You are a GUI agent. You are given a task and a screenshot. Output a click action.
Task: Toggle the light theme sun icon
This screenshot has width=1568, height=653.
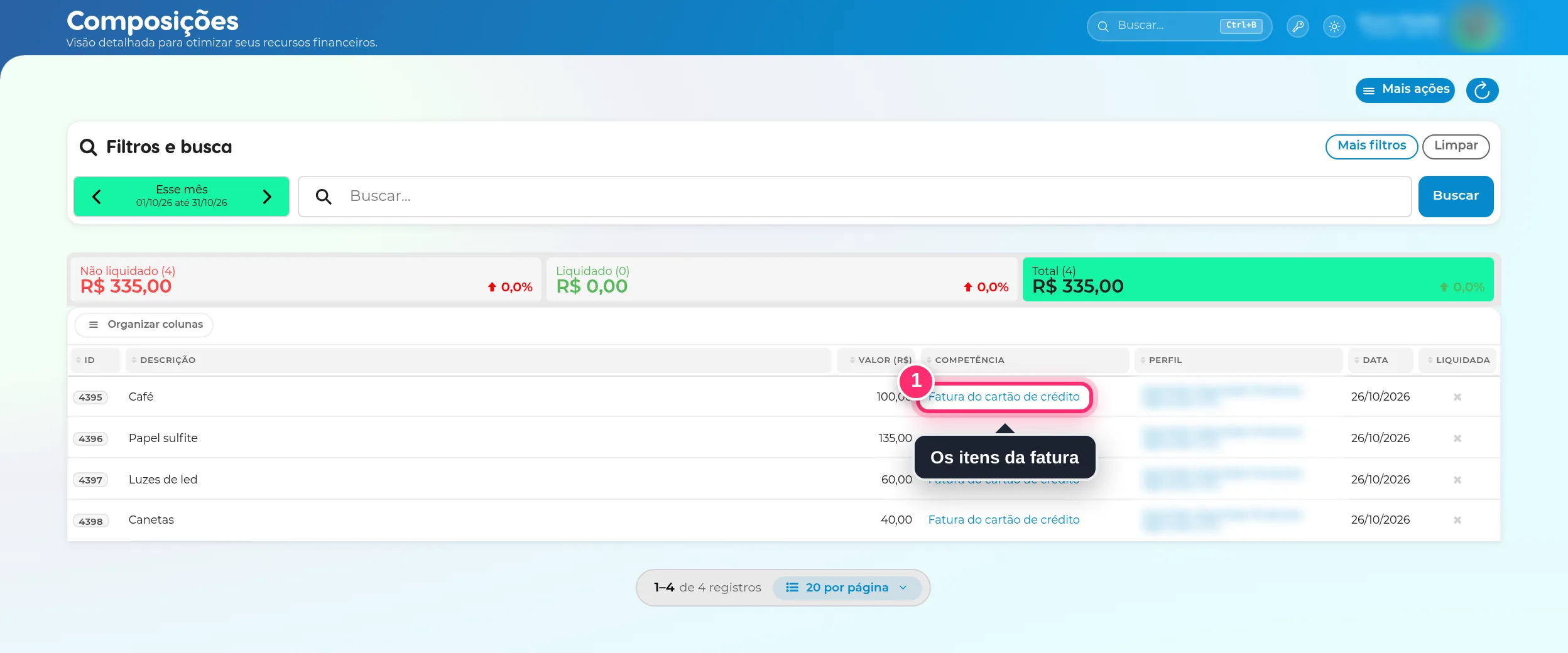click(x=1334, y=26)
